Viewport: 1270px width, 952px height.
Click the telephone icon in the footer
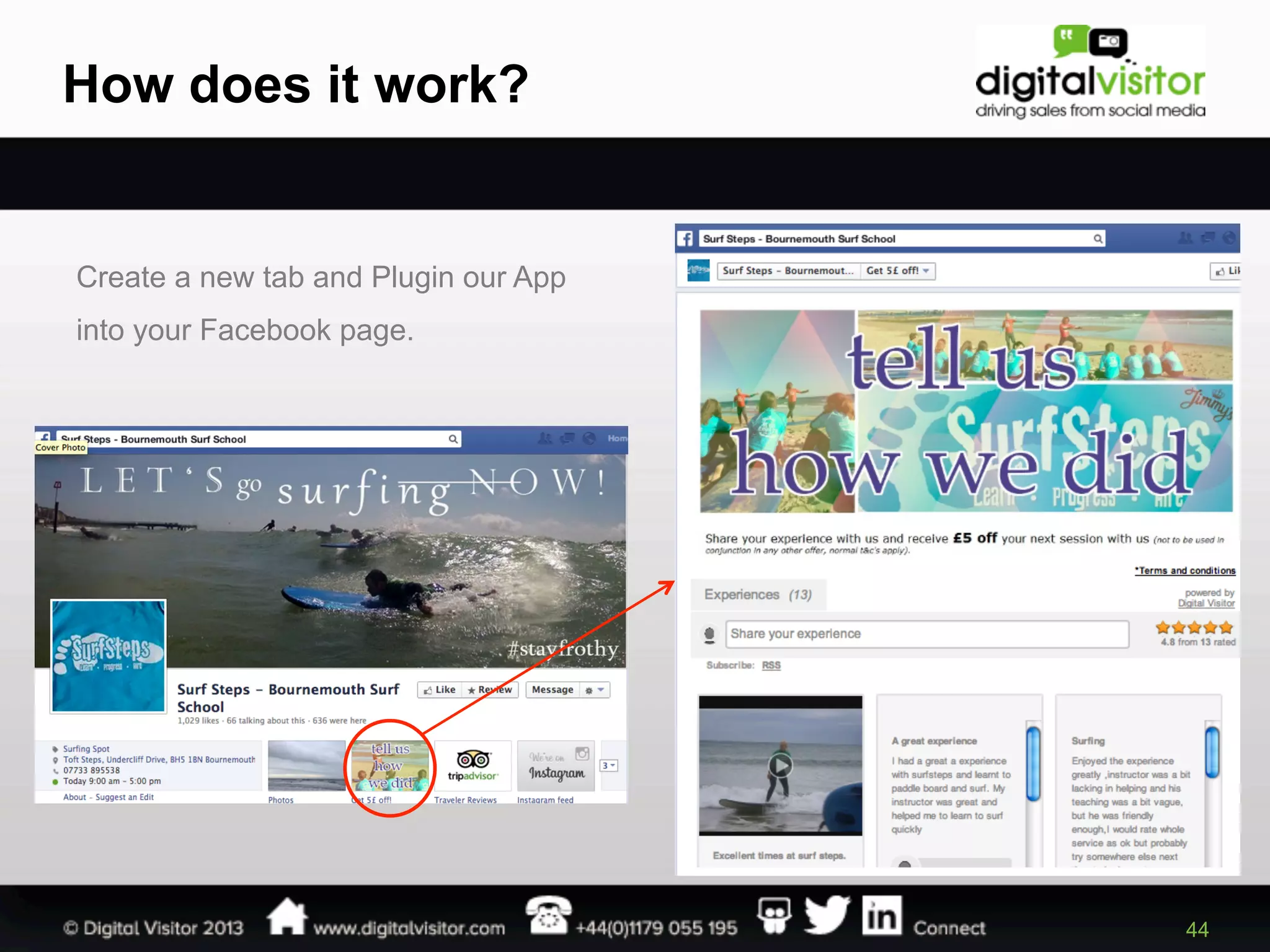coord(548,915)
